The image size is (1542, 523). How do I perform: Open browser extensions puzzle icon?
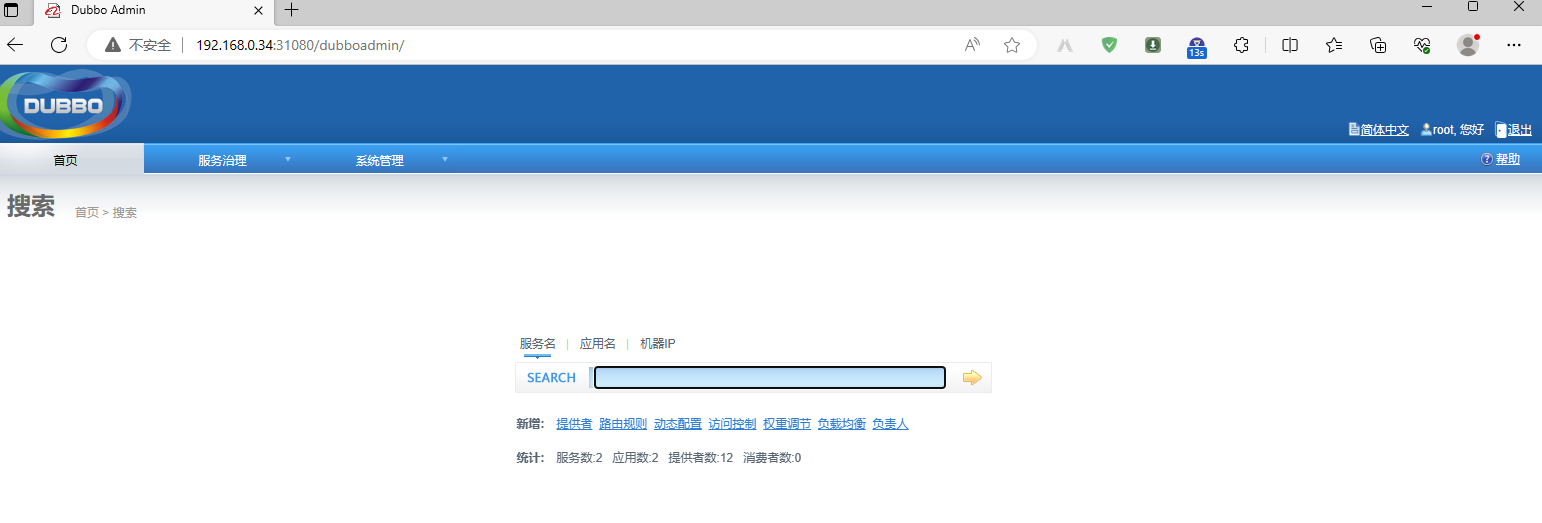(1241, 45)
